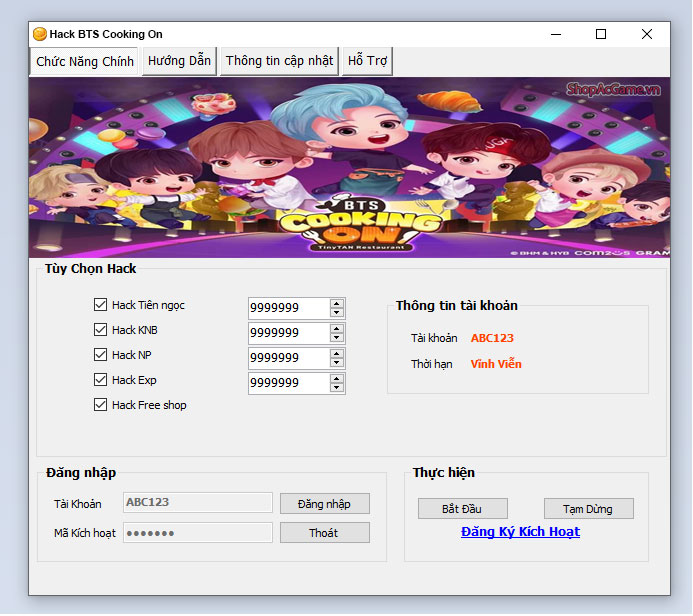Click the Hack BTS Cooking On title icon

point(40,34)
